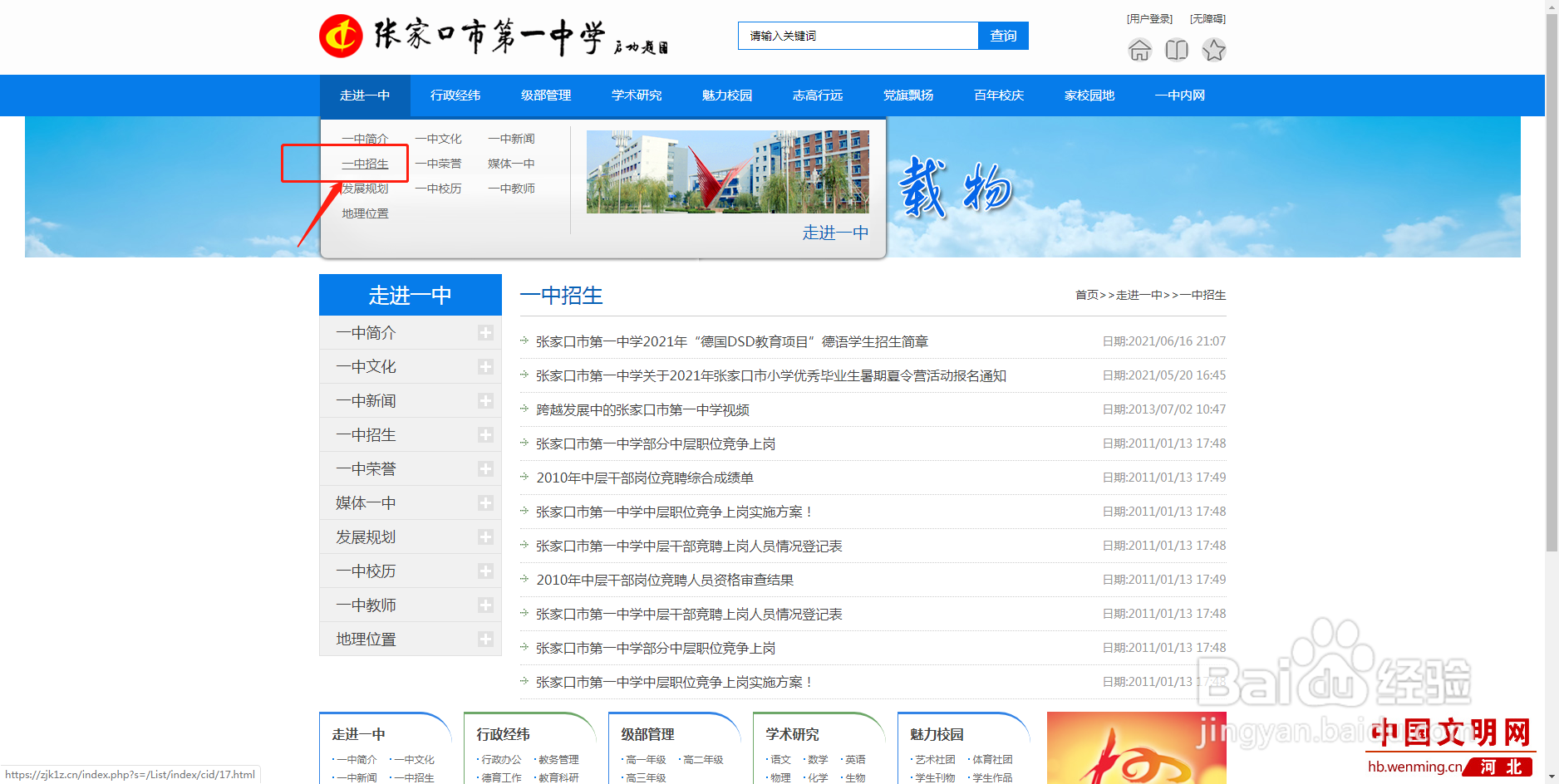Click the 查询 search button
This screenshot has height=784, width=1559.
[x=1003, y=36]
